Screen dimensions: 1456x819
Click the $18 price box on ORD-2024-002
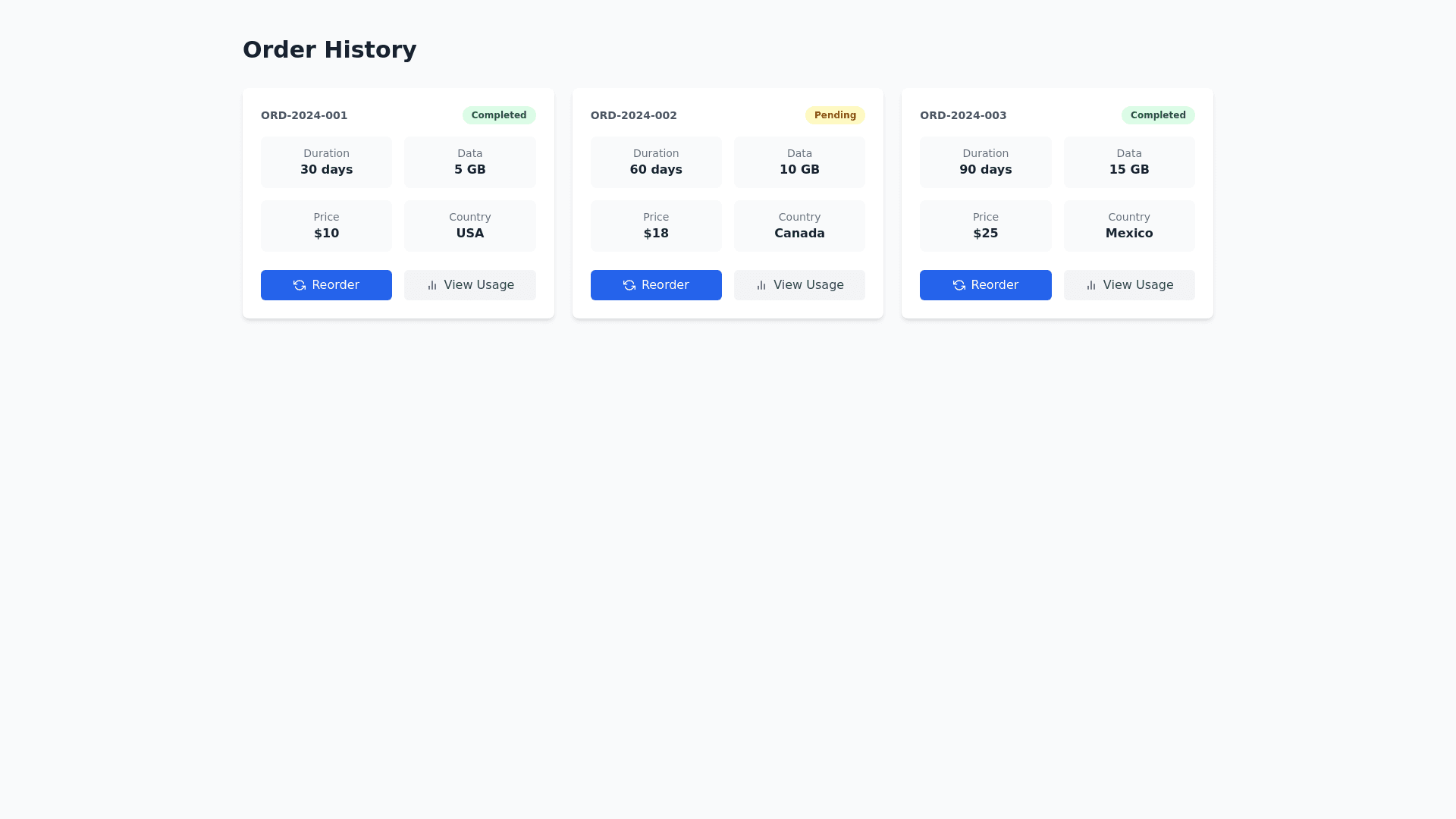[x=656, y=225]
